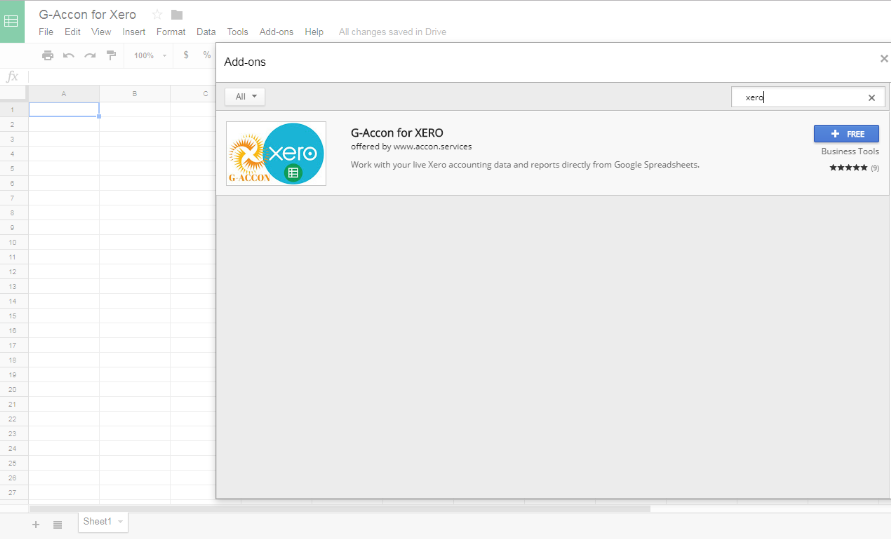Open the Data menu

tap(206, 32)
